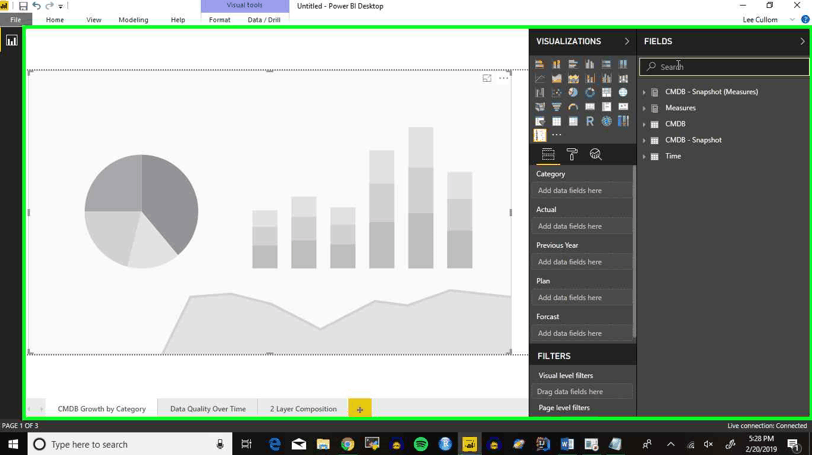Choose the Stacked area chart visual
Screen dimensions: 813x455
573,79
